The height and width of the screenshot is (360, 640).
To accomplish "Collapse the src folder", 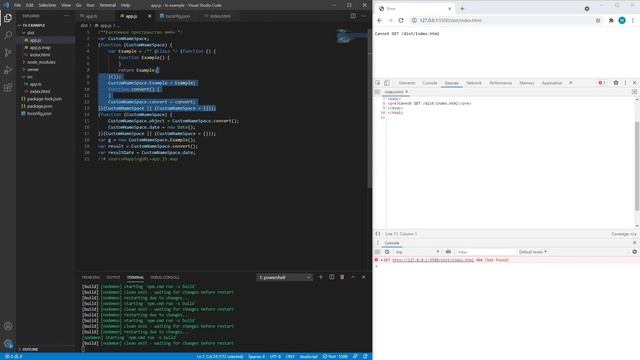I will pyautogui.click(x=28, y=77).
